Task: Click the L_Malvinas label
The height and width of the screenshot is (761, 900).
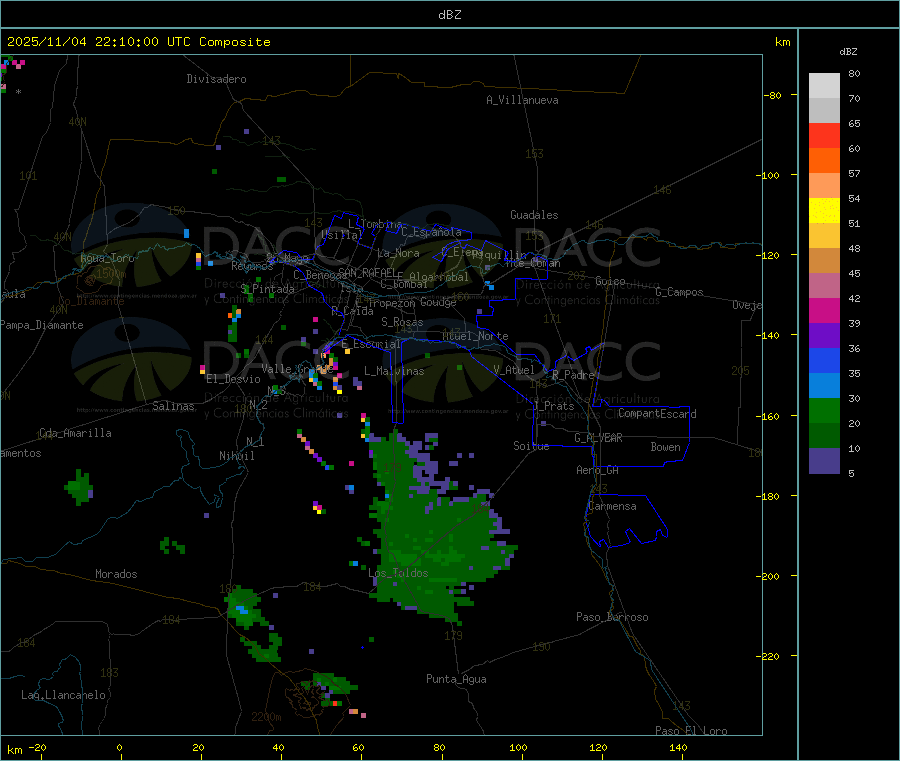Action: click(x=394, y=371)
